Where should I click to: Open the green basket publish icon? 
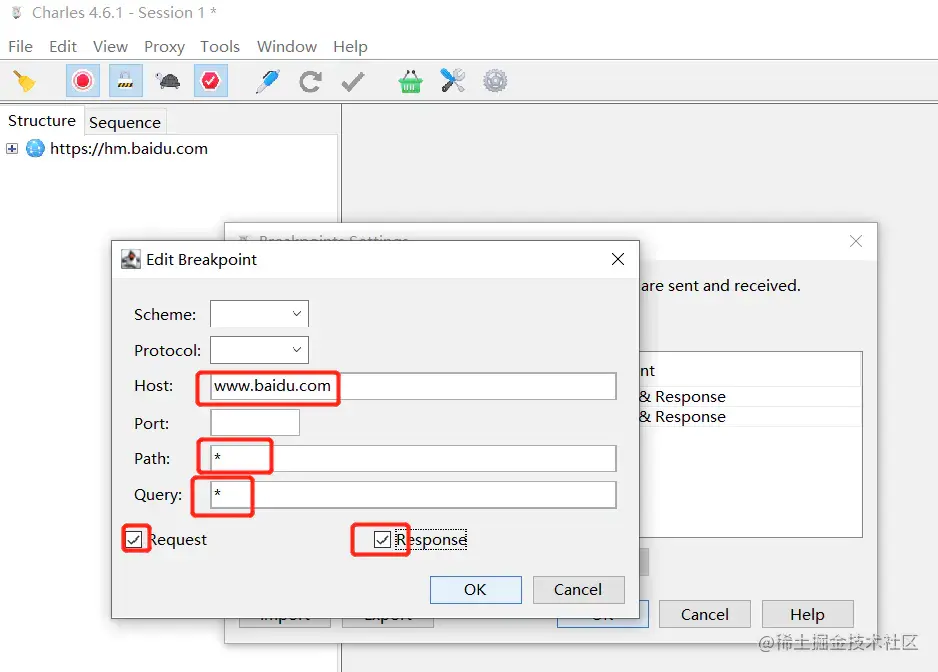(x=410, y=81)
